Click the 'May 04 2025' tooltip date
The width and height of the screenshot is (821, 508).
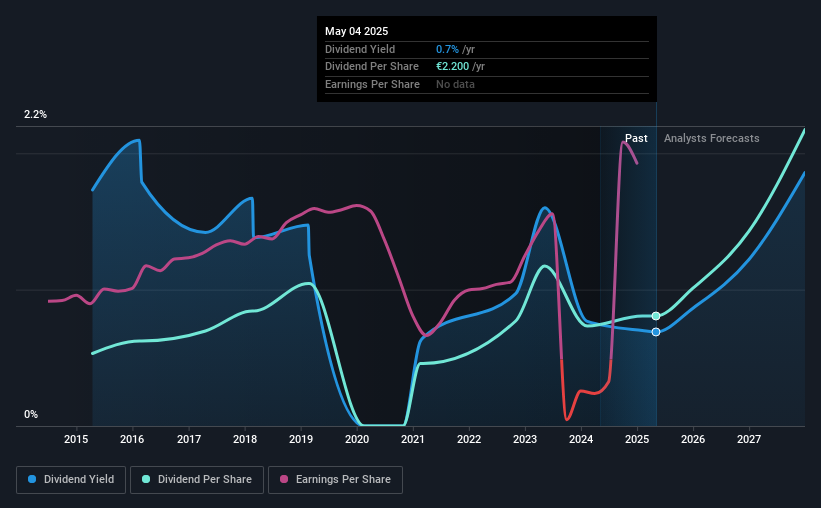pos(357,31)
